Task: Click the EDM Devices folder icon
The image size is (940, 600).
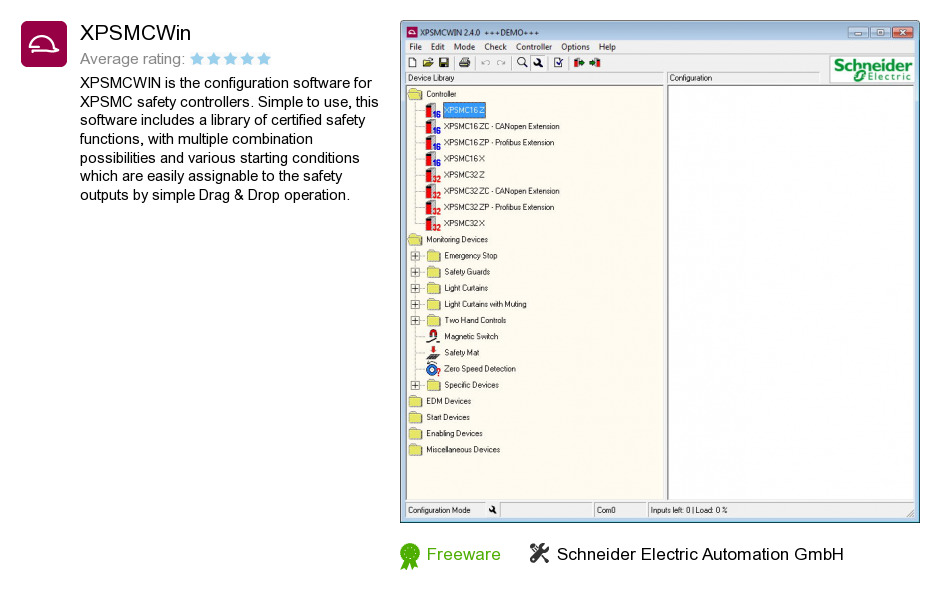Action: (415, 401)
